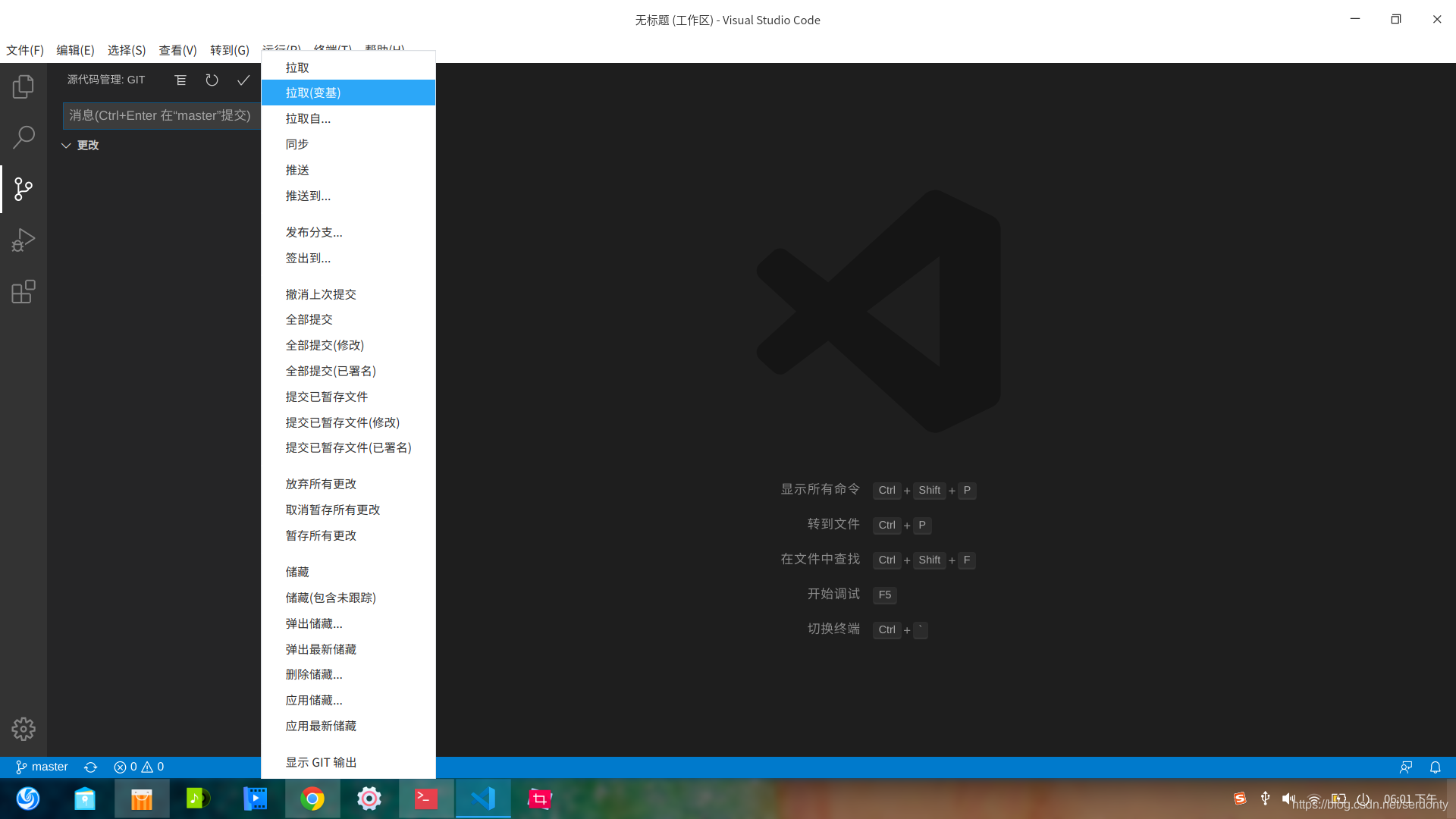The image size is (1456, 819).
Task: Choose 应用储藏... in the Git menu
Action: pyautogui.click(x=348, y=700)
